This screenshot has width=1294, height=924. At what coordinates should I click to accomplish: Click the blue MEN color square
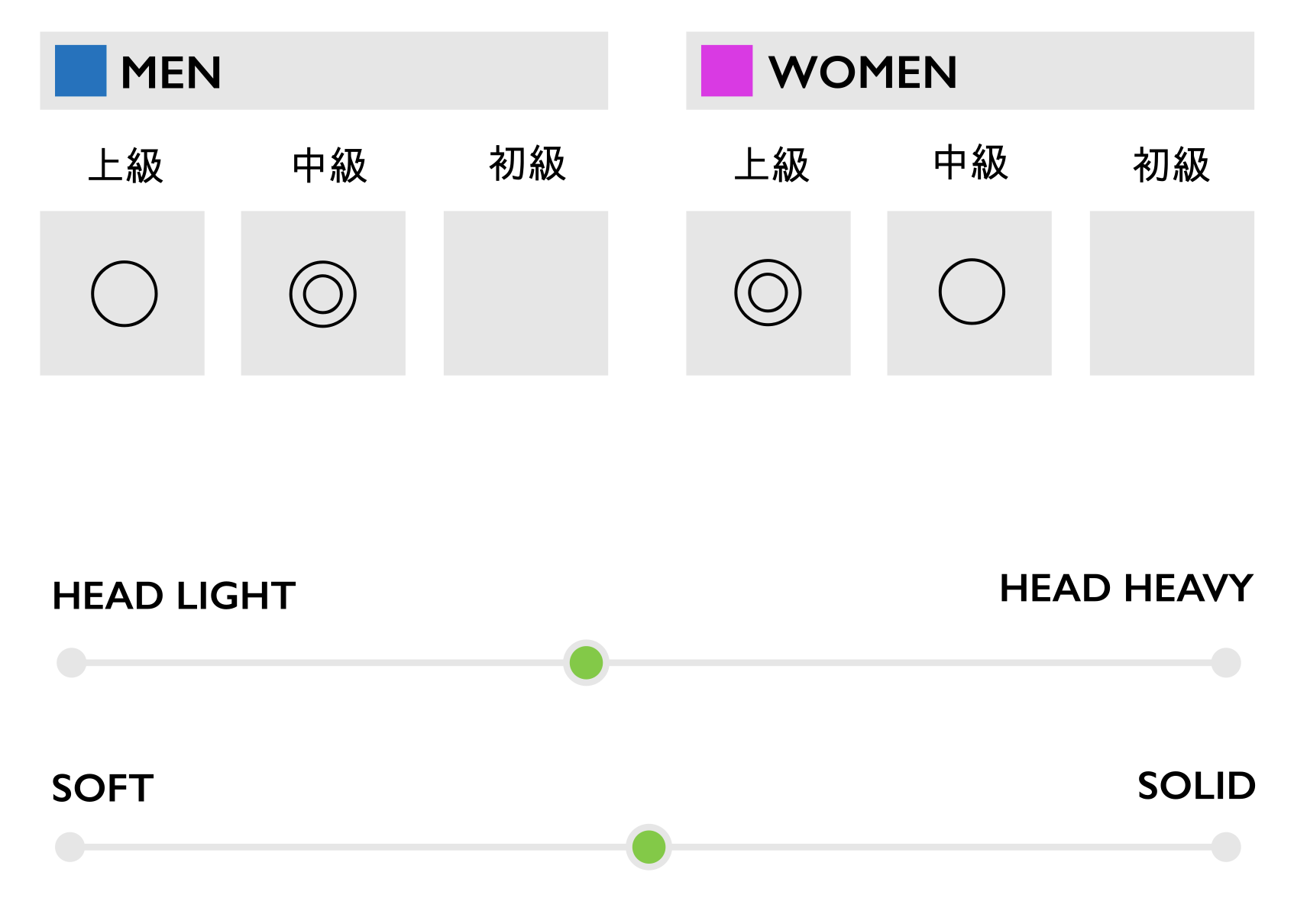tap(80, 71)
